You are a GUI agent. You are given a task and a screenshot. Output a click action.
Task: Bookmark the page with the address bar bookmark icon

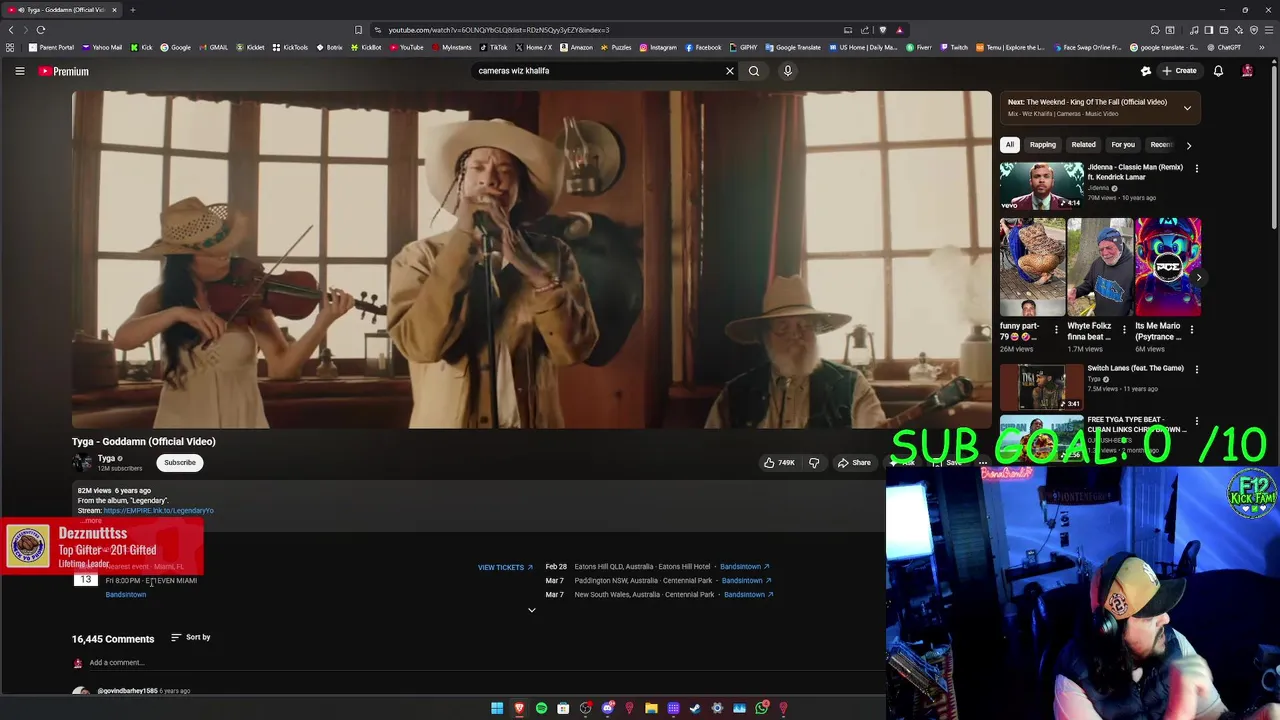[x=359, y=30]
